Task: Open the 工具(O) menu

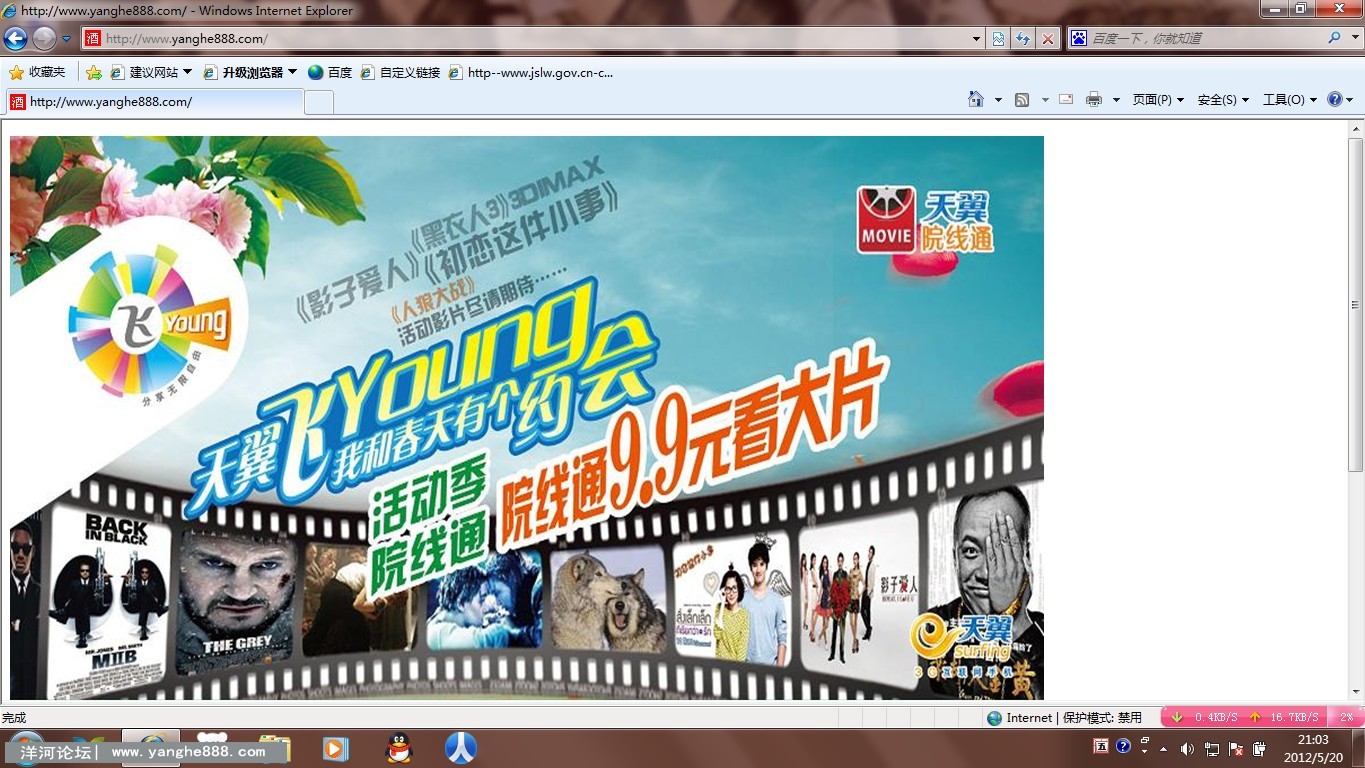Action: click(1290, 100)
